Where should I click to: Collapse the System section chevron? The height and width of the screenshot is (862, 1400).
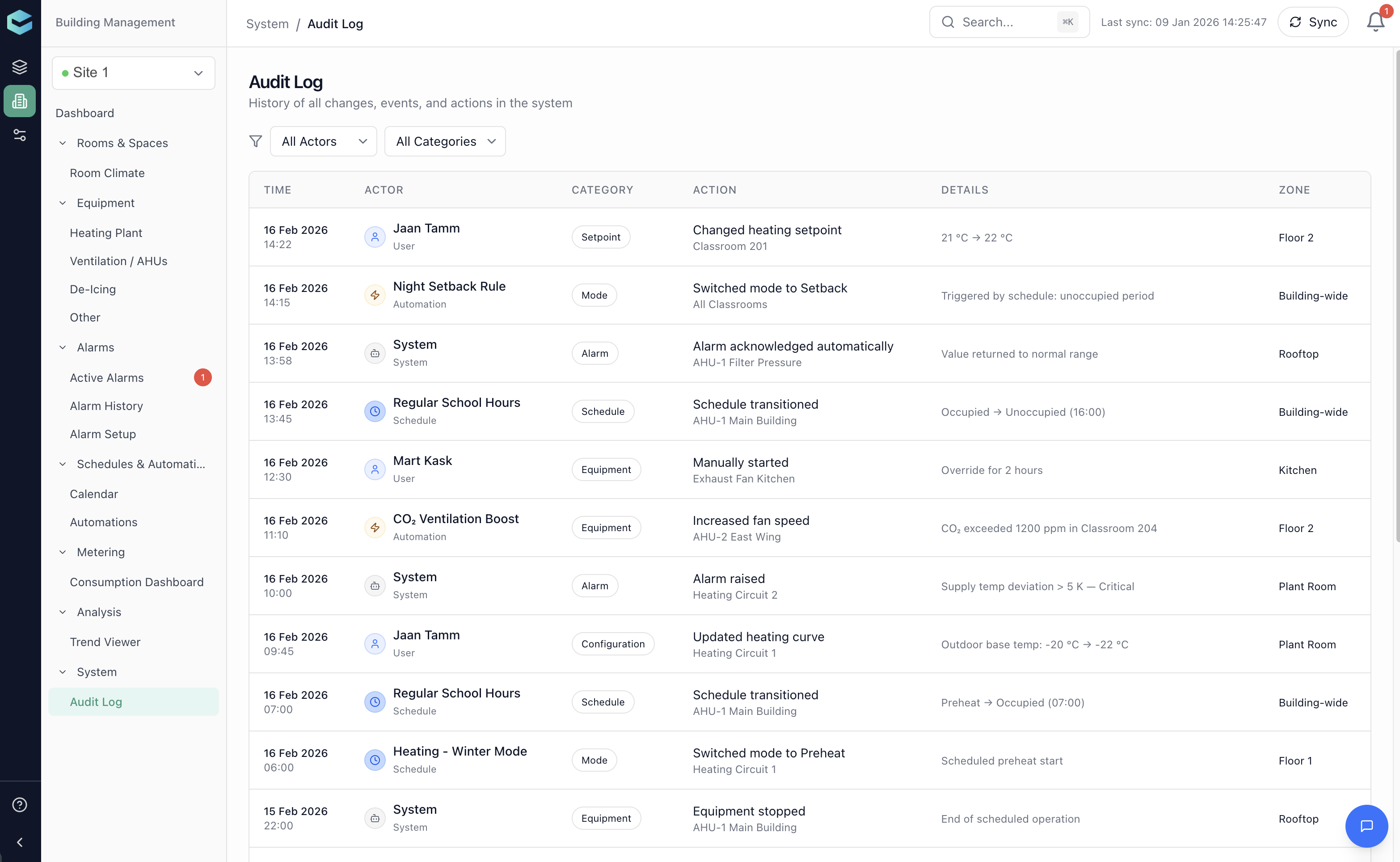pyautogui.click(x=63, y=672)
